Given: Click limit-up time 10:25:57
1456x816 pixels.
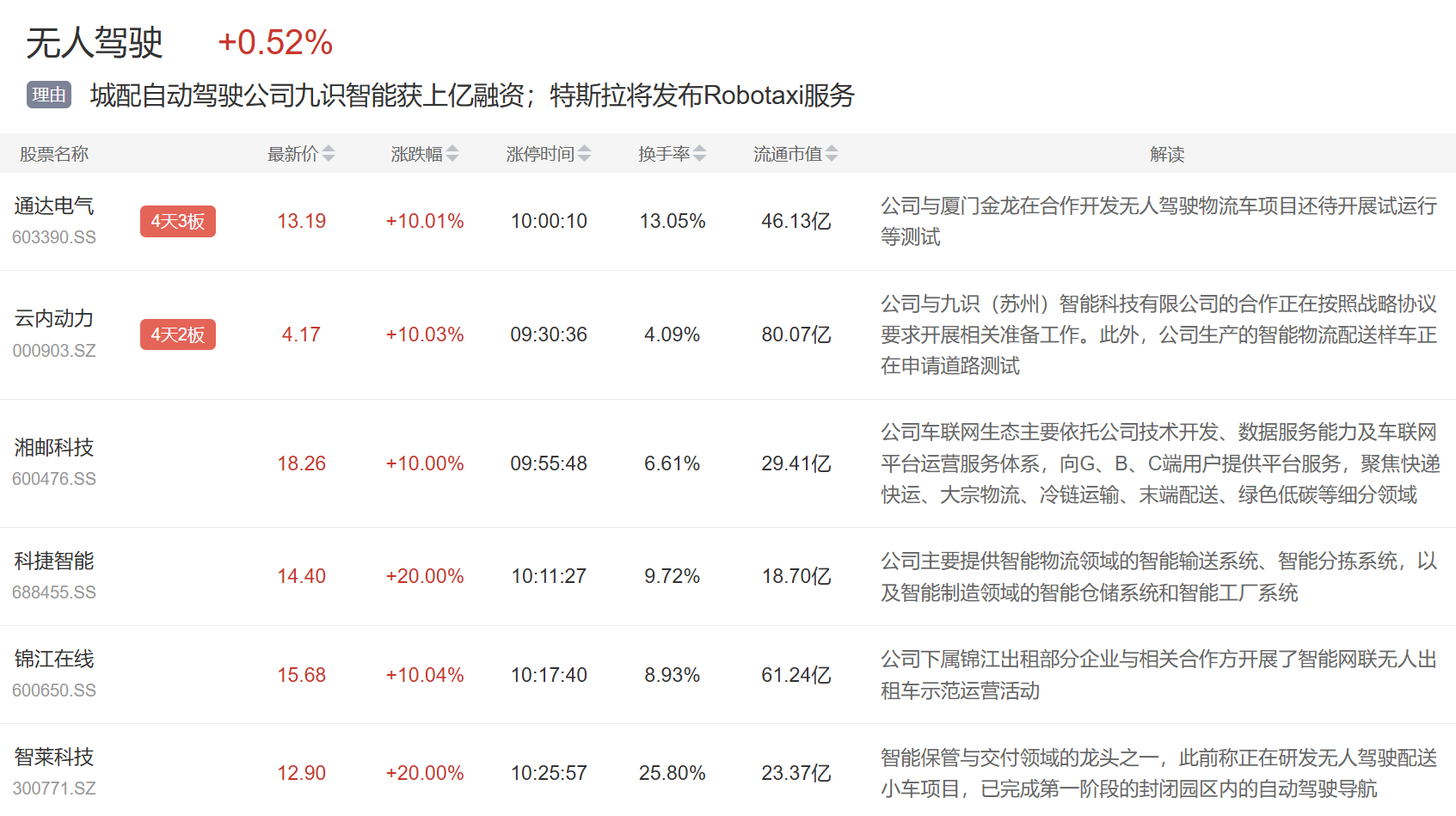Looking at the screenshot, I should click(549, 773).
